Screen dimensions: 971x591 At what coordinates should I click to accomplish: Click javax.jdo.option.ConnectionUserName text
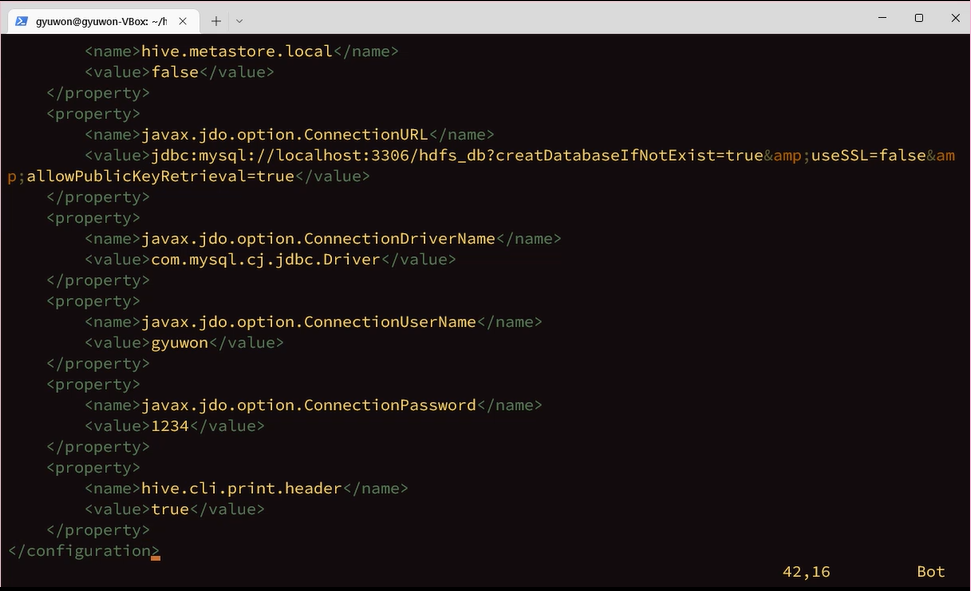309,322
